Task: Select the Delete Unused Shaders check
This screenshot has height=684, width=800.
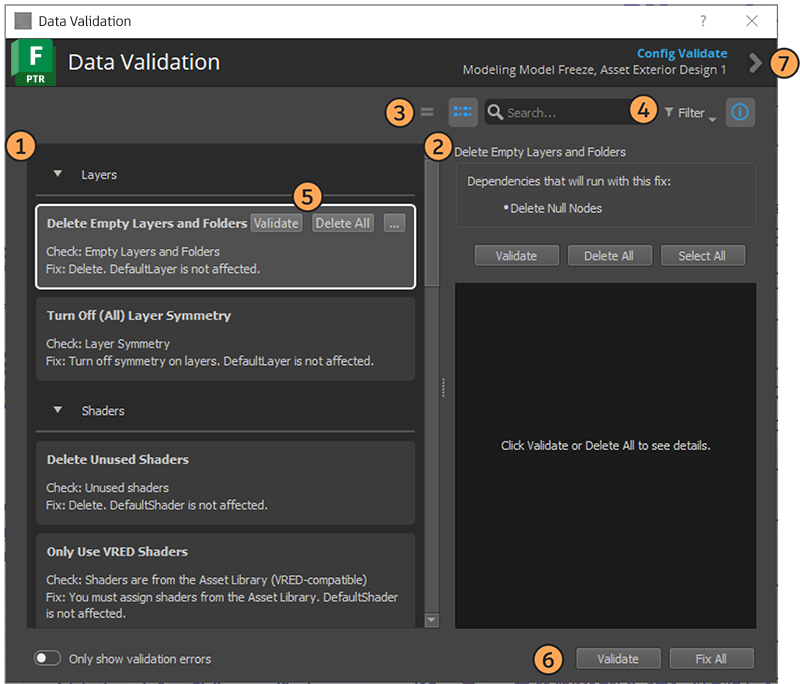Action: [x=225, y=481]
